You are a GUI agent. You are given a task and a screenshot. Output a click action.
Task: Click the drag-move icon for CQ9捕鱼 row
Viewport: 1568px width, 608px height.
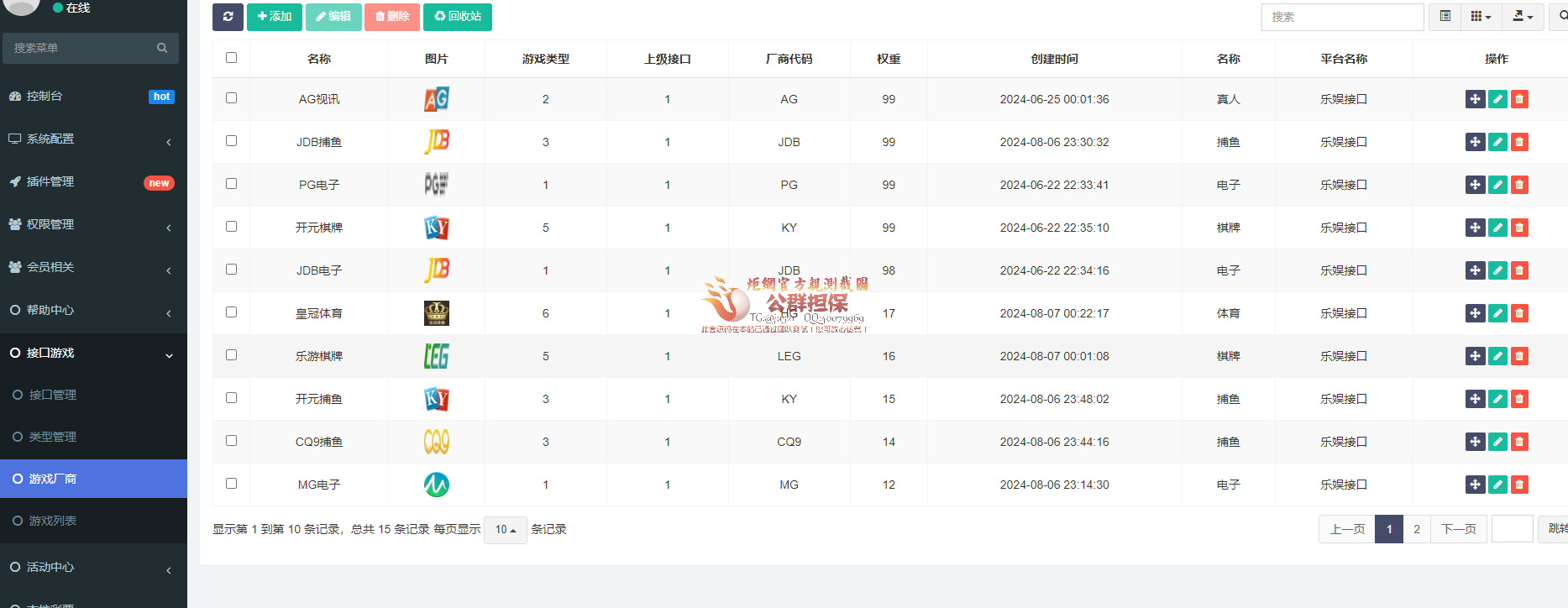(1475, 442)
